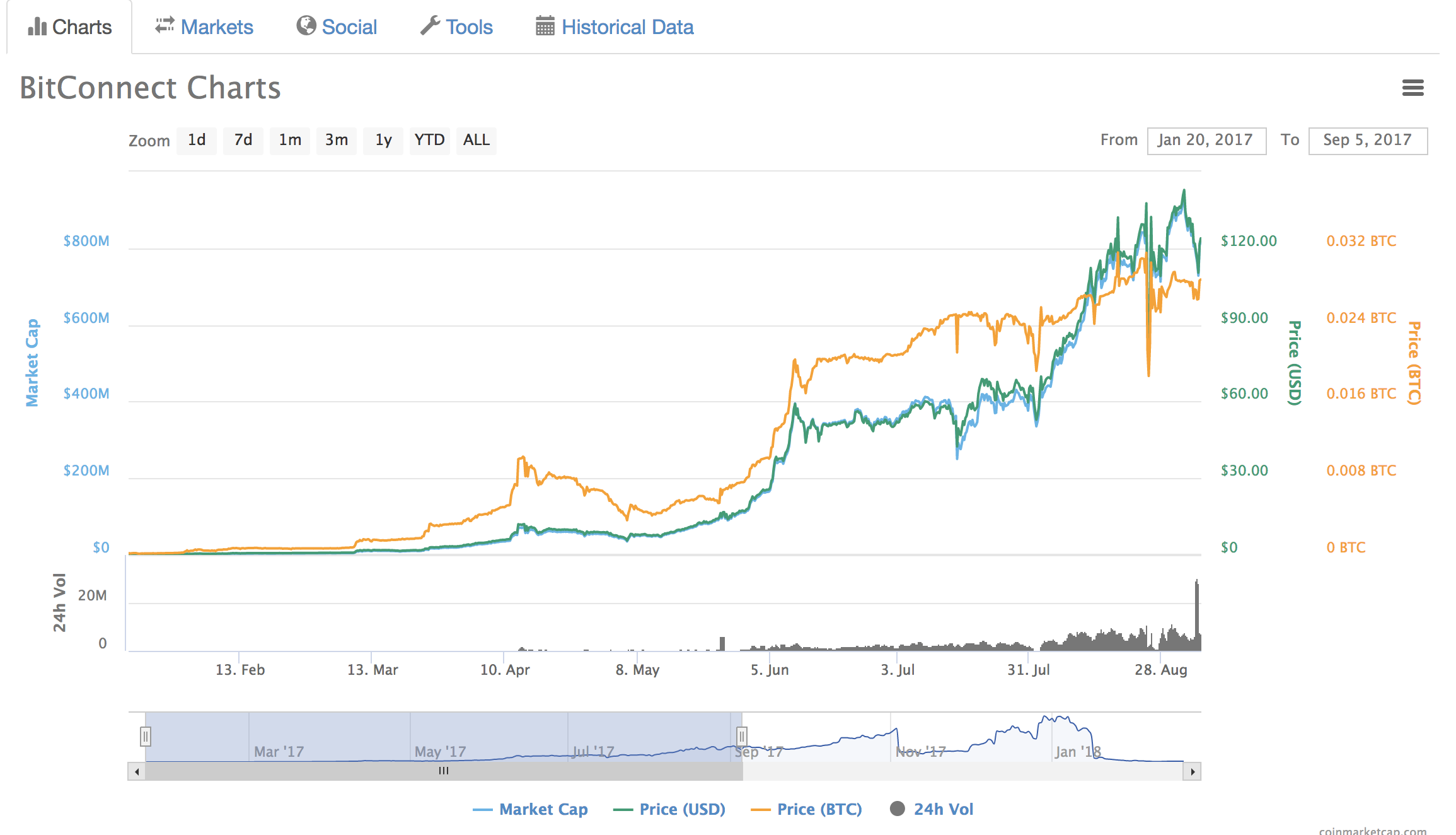Click the left navigator drag handle
The image size is (1456, 835).
146,735
